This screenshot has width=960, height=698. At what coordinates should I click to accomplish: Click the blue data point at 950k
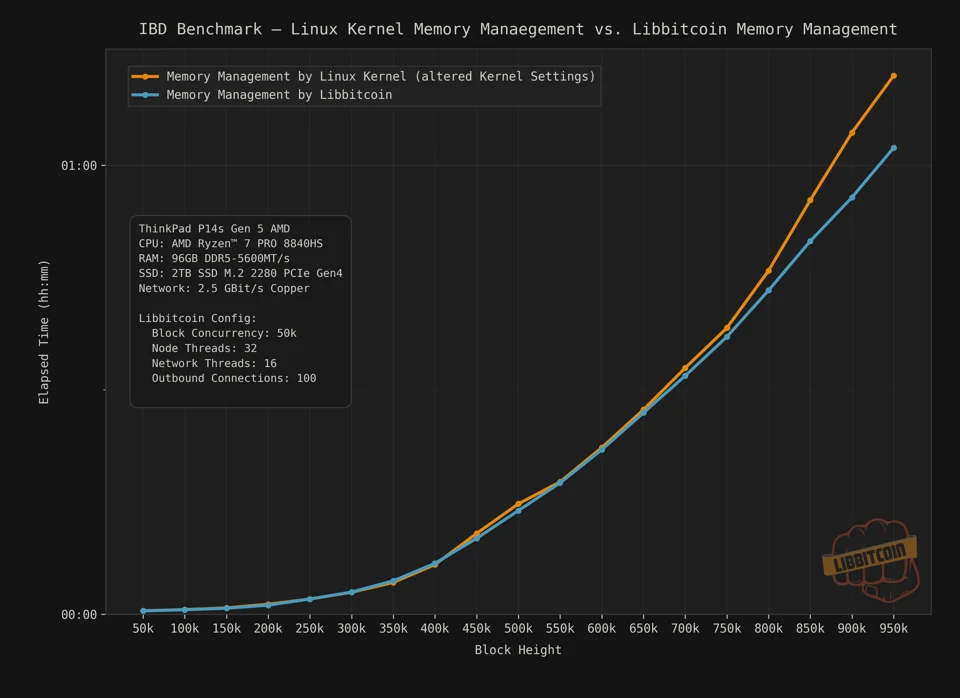[893, 148]
